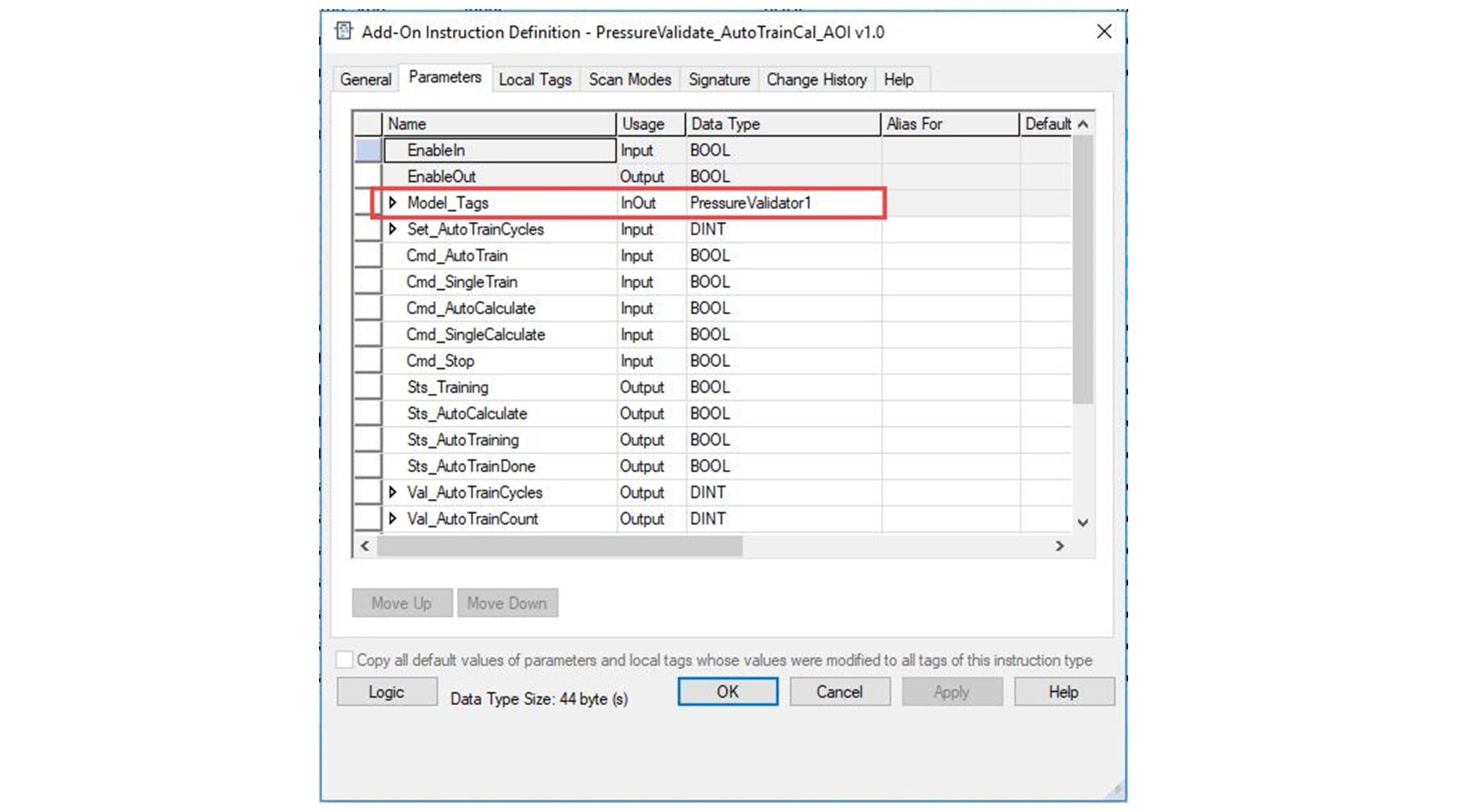This screenshot has height=812, width=1480.
Task: Click the Name column header
Action: tap(499, 124)
